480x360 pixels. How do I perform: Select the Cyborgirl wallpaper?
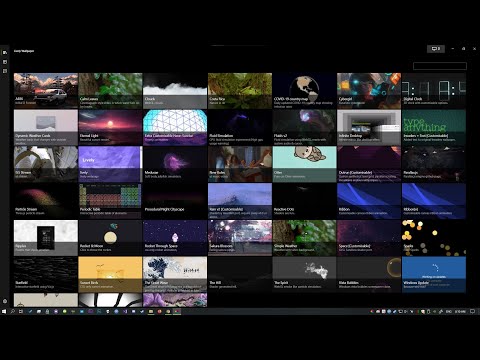(x=369, y=91)
